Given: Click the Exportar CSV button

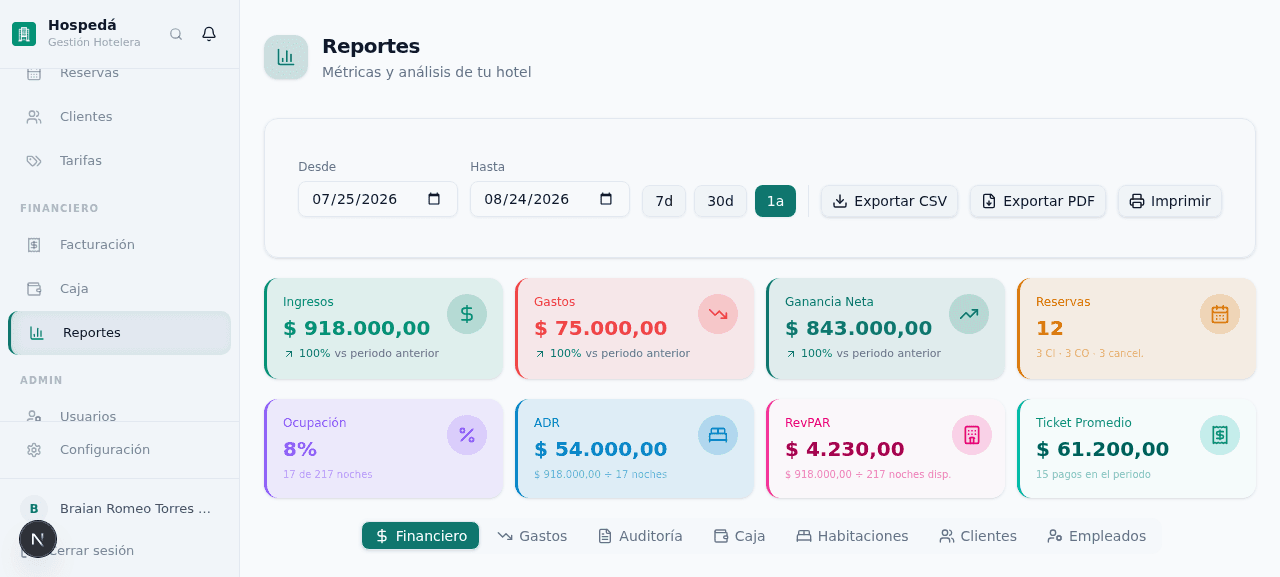Looking at the screenshot, I should [889, 201].
